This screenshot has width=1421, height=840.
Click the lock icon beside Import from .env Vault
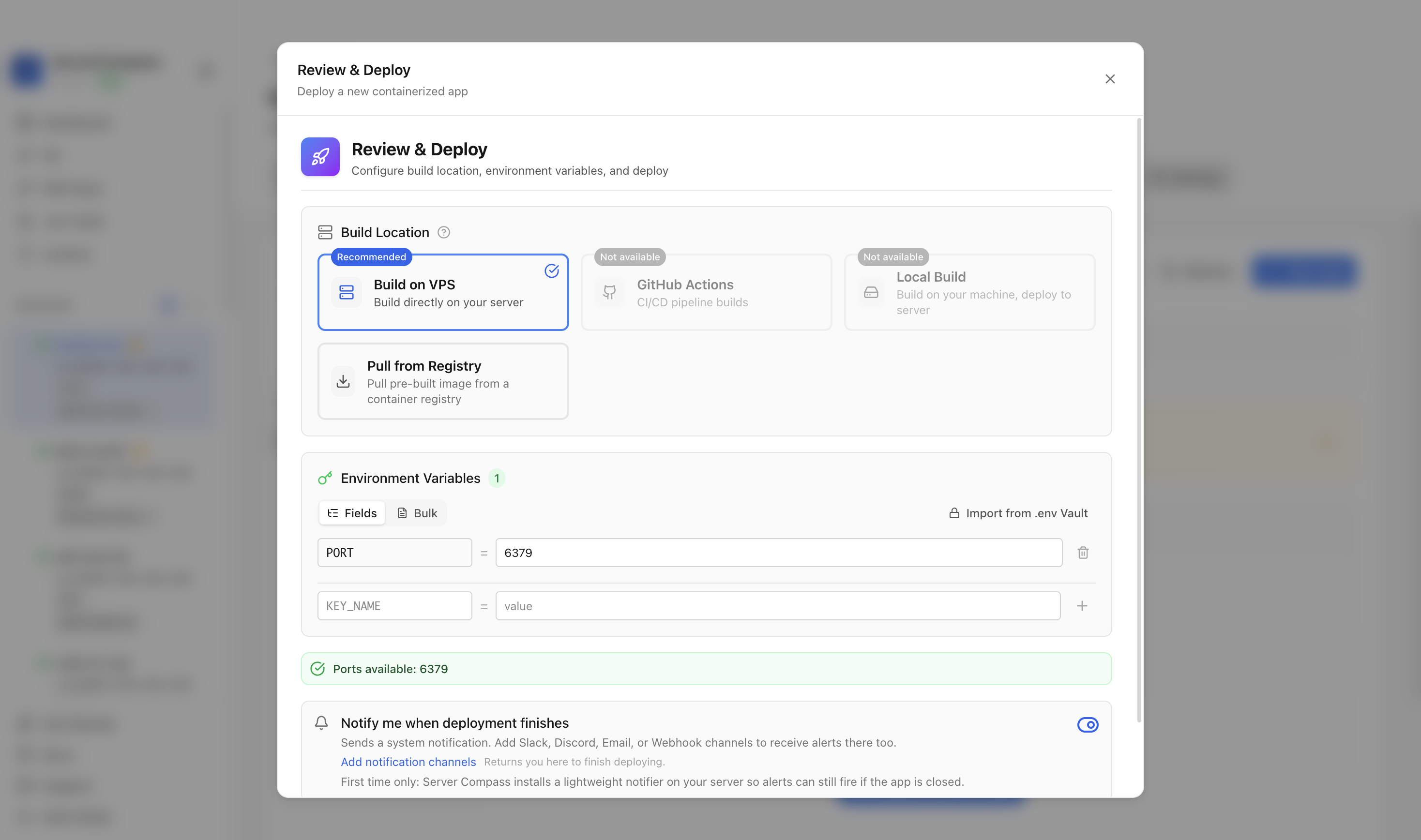(954, 513)
